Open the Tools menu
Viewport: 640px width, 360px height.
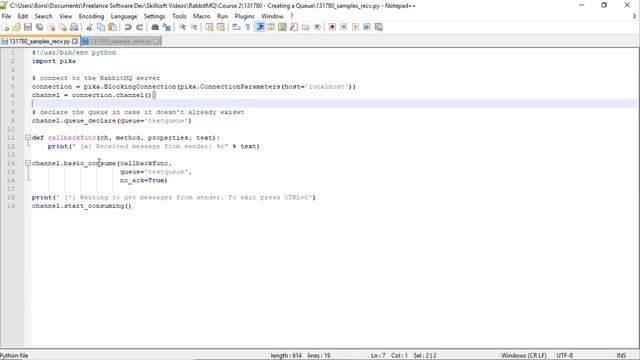(x=179, y=16)
